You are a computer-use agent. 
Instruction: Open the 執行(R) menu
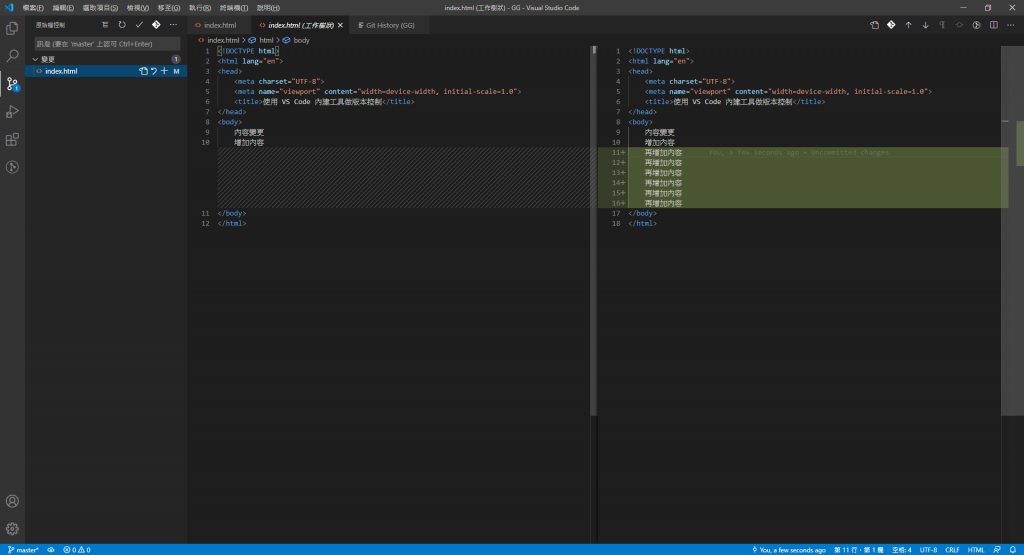200,8
